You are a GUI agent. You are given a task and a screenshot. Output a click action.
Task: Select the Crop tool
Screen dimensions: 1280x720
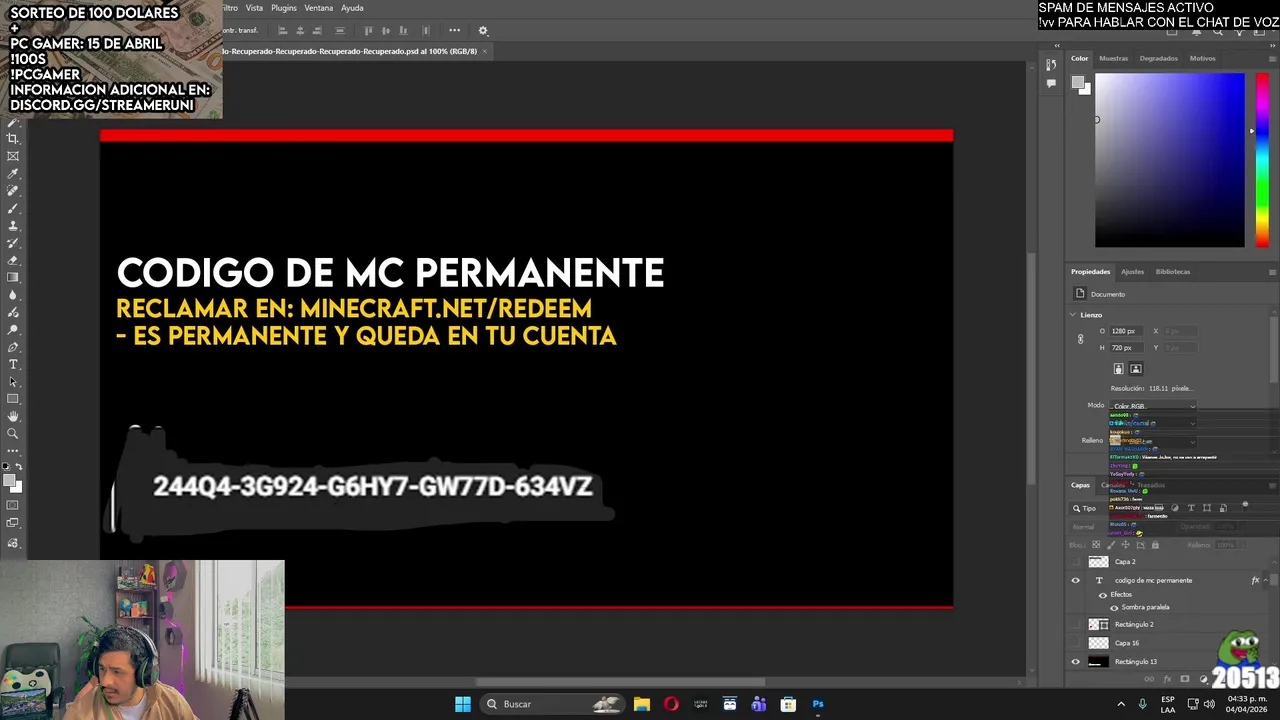tap(13, 139)
